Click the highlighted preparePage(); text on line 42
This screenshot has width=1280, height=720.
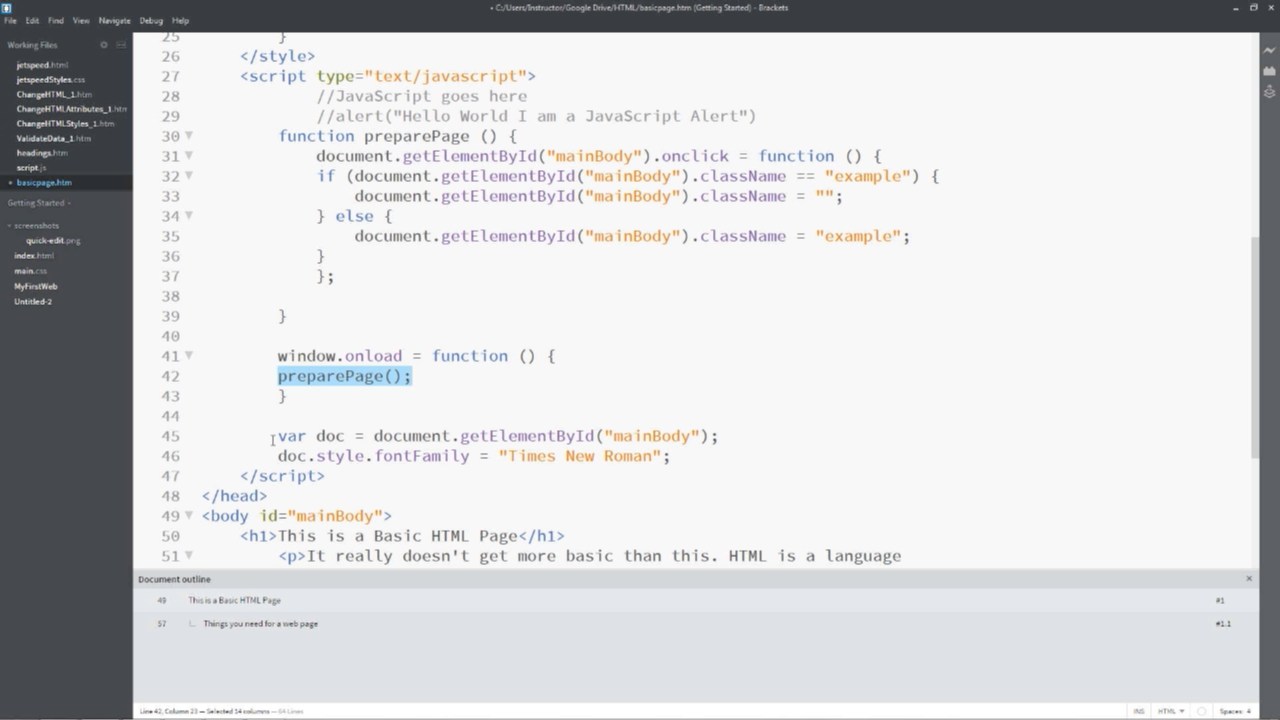(344, 376)
